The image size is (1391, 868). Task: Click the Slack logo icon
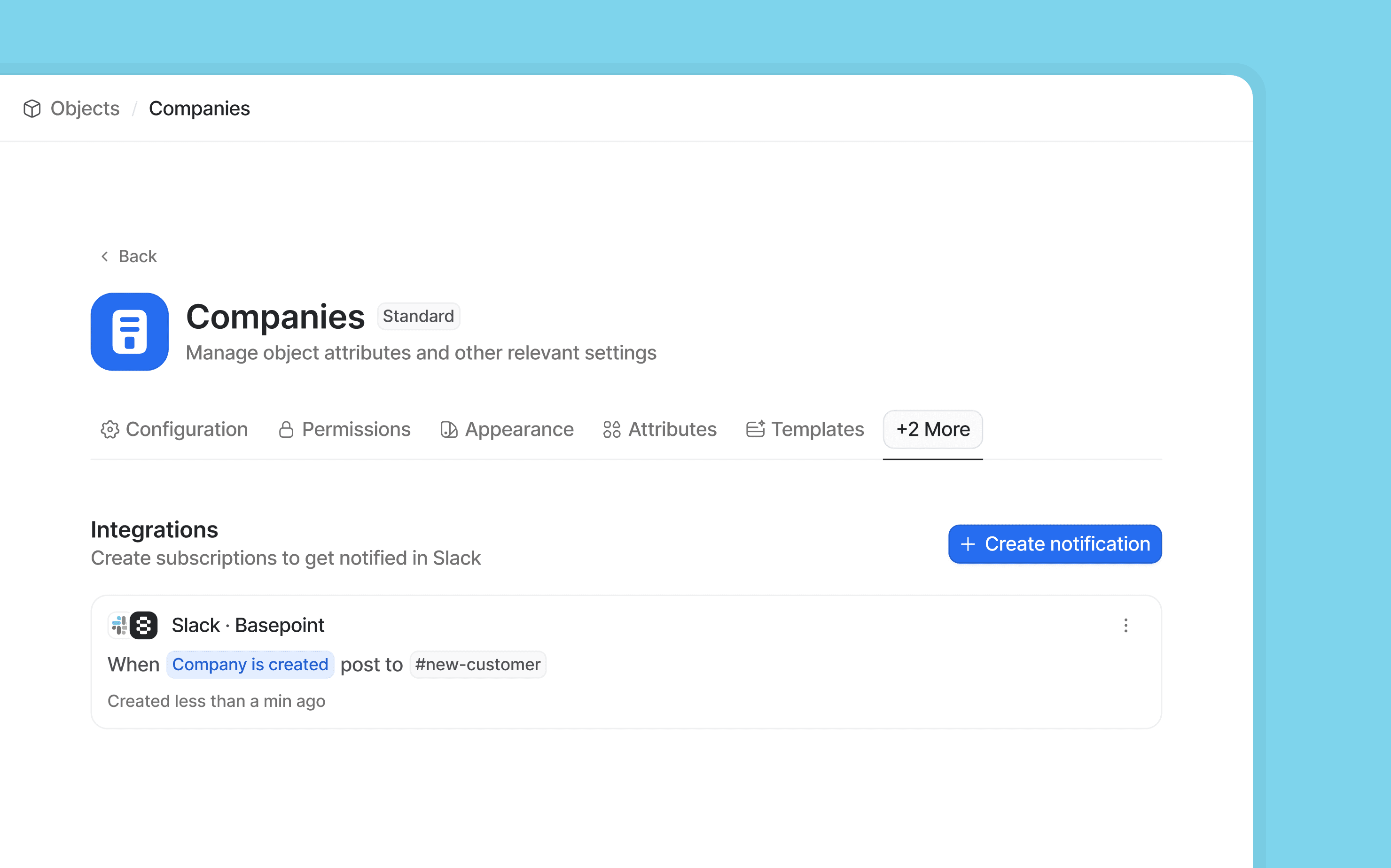(119, 625)
